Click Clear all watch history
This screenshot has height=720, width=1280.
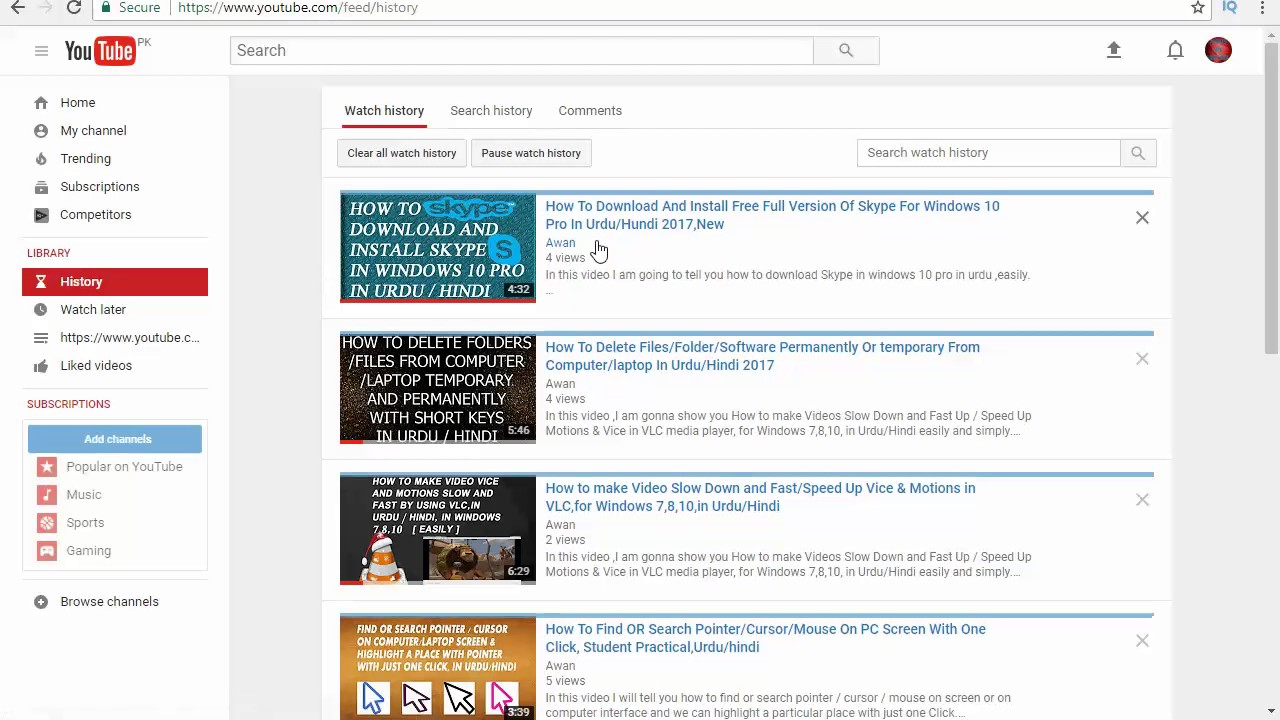click(x=402, y=153)
